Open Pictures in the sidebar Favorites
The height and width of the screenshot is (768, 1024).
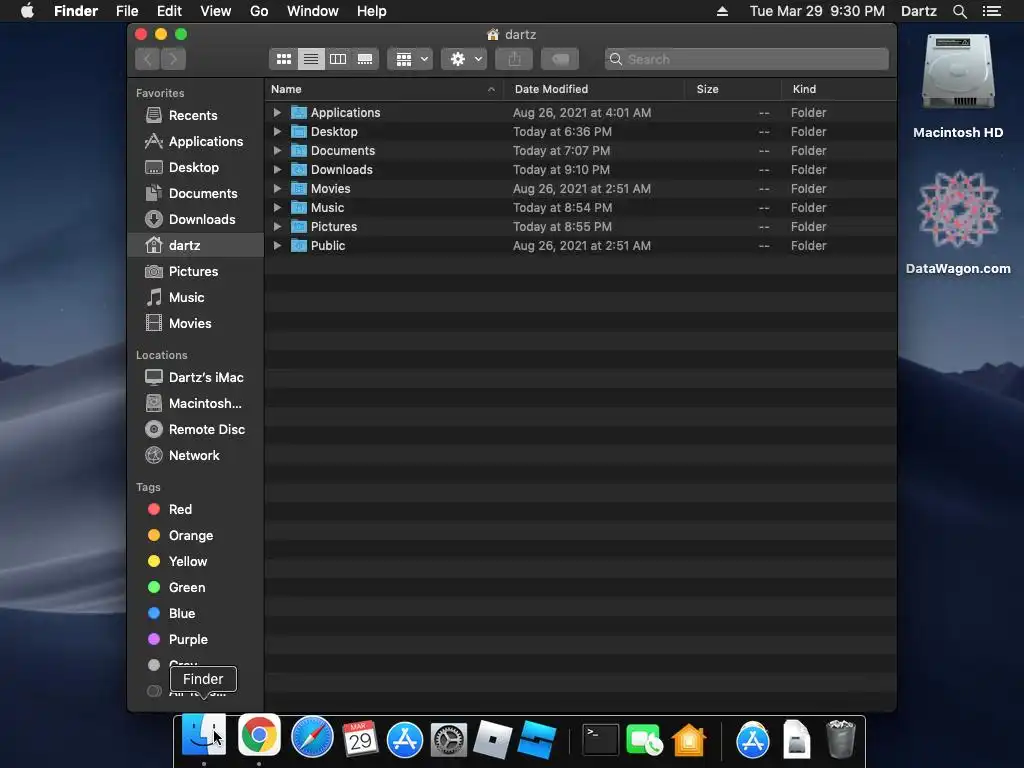[195, 272]
